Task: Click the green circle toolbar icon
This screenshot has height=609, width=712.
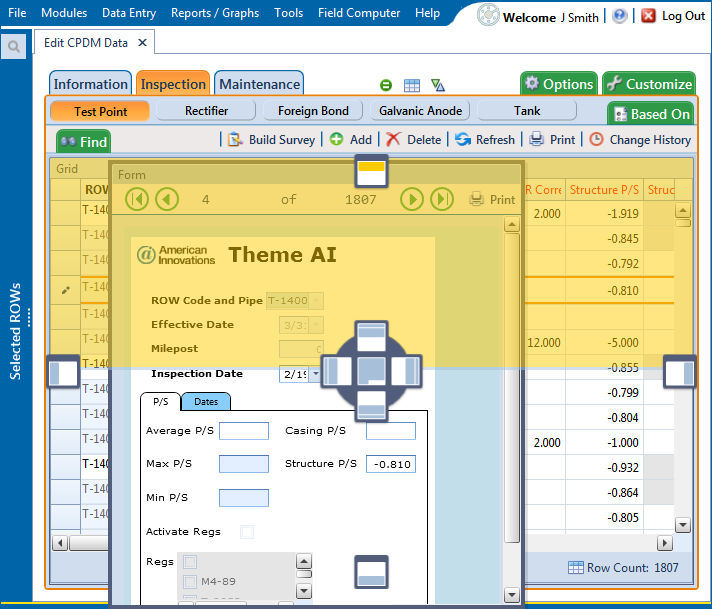Action: click(x=386, y=85)
